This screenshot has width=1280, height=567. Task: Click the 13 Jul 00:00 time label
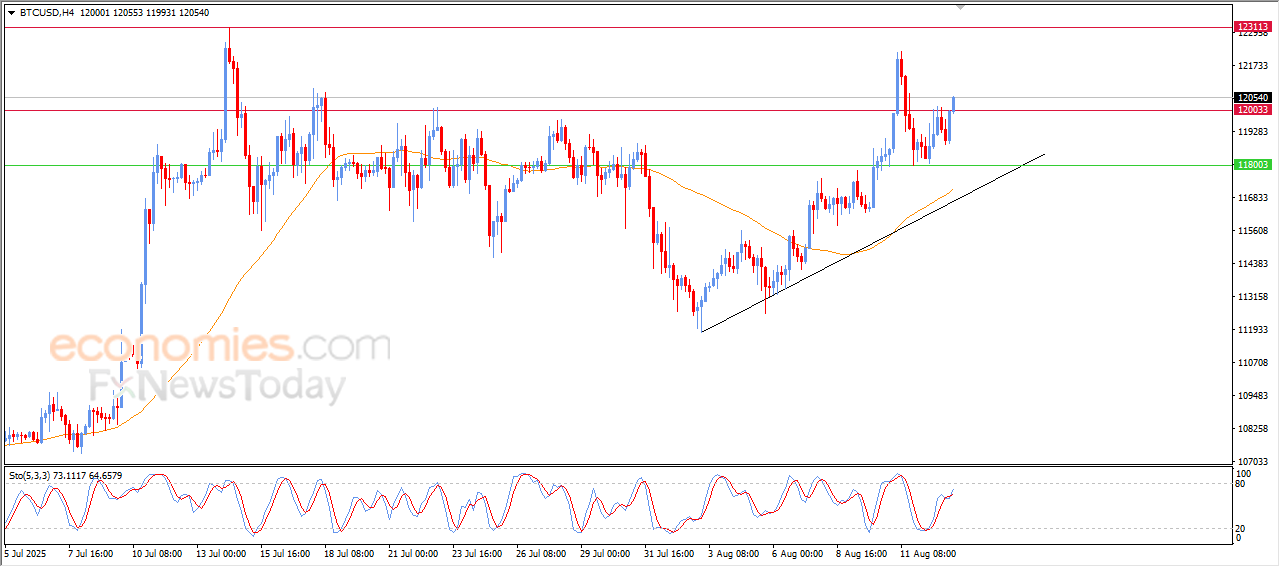(x=219, y=553)
